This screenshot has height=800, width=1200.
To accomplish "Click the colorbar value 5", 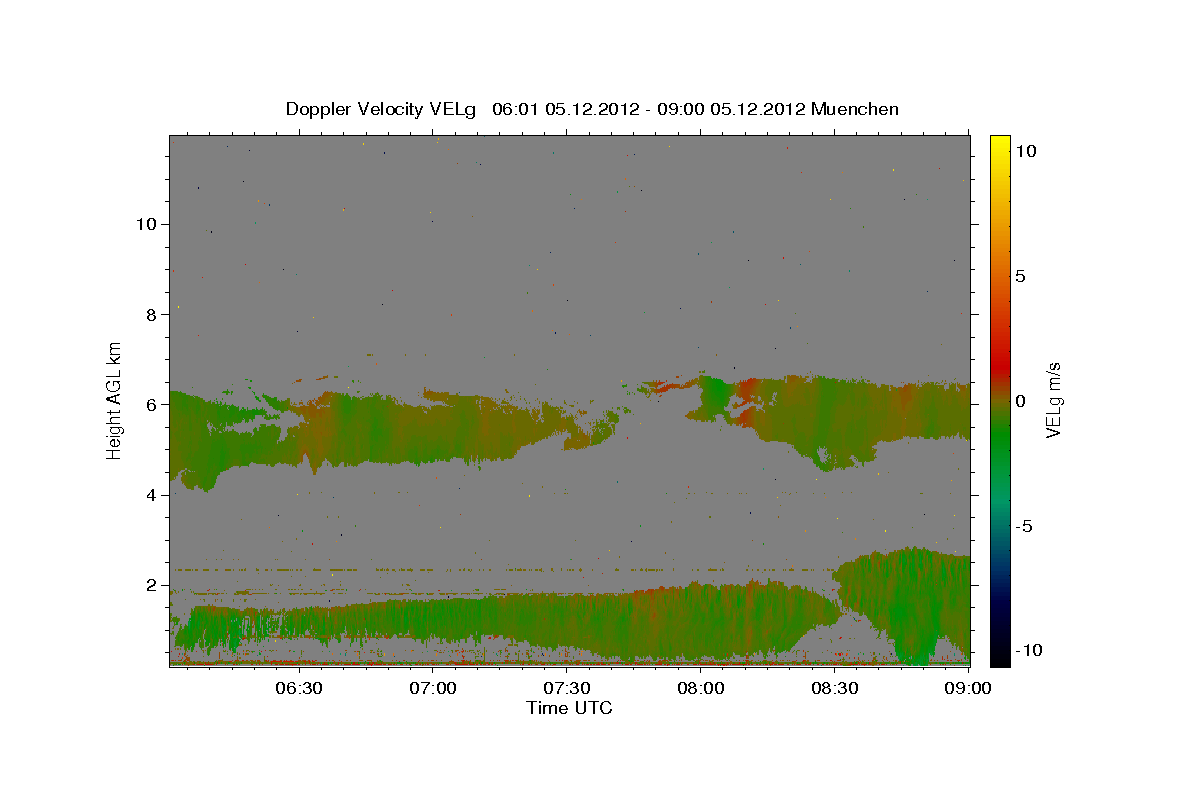I will tap(1022, 276).
